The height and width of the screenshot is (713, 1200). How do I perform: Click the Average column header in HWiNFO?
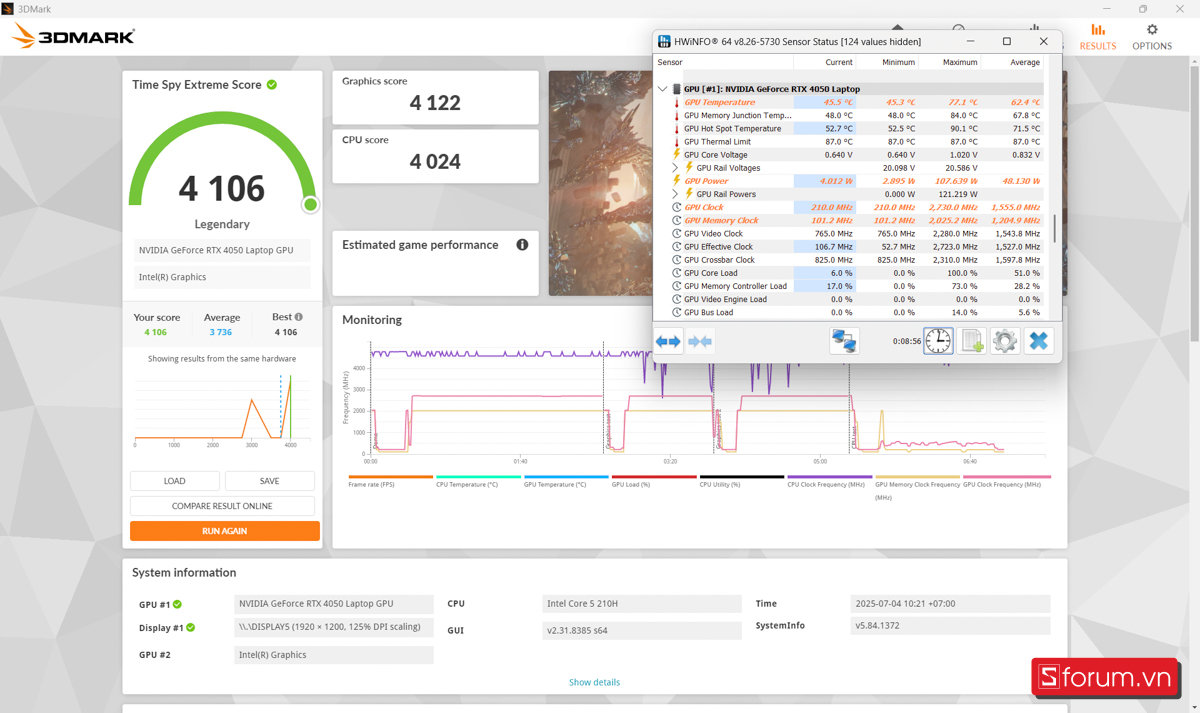pos(1012,62)
